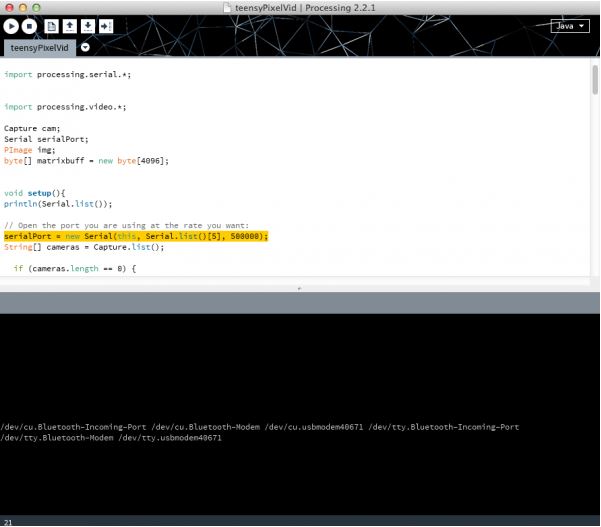Click the divider between editor and console
Viewport: 601px width, 527px height.
click(300, 287)
